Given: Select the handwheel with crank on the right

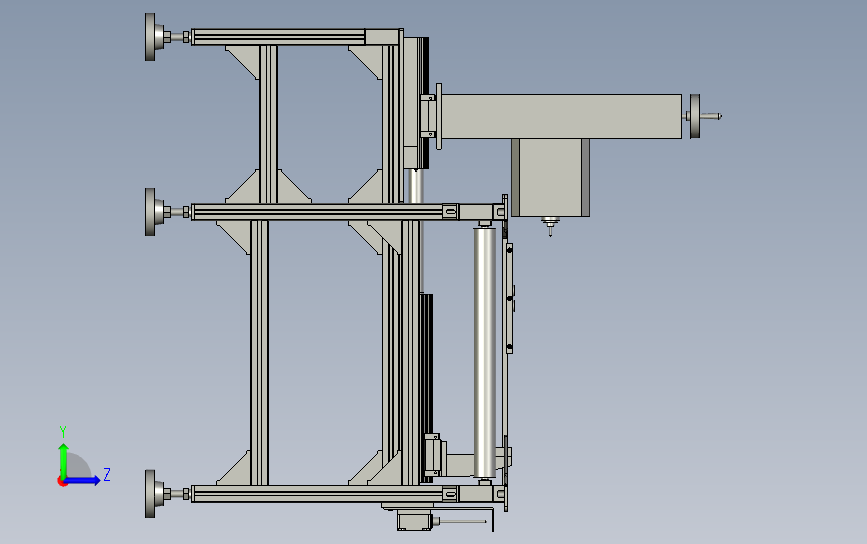Looking at the screenshot, I should (695, 116).
